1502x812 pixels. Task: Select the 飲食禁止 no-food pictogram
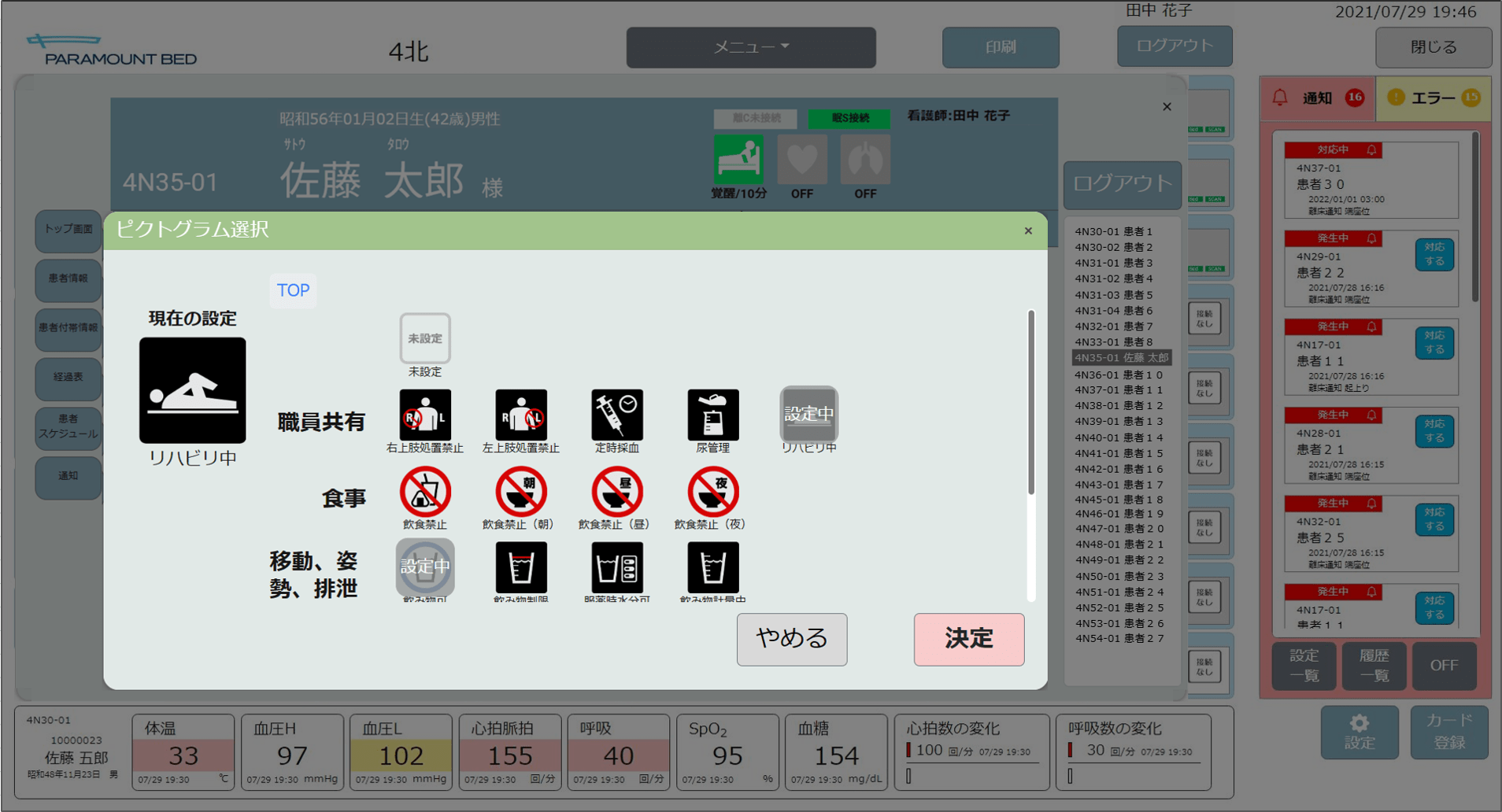pyautogui.click(x=424, y=492)
